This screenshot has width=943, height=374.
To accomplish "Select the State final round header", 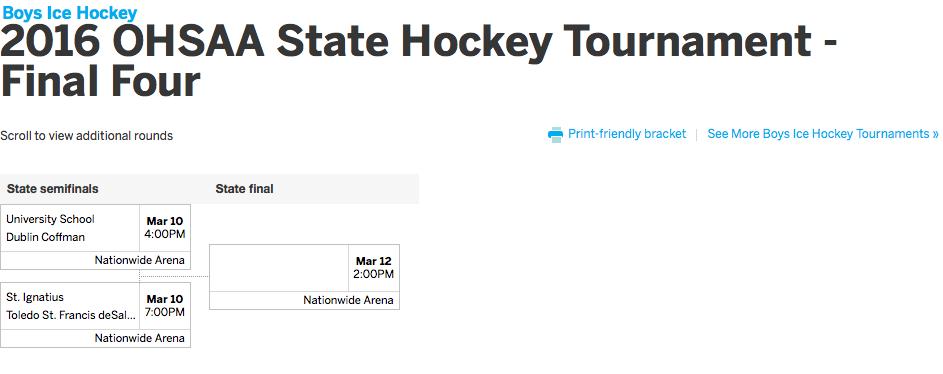I will pyautogui.click(x=244, y=189).
